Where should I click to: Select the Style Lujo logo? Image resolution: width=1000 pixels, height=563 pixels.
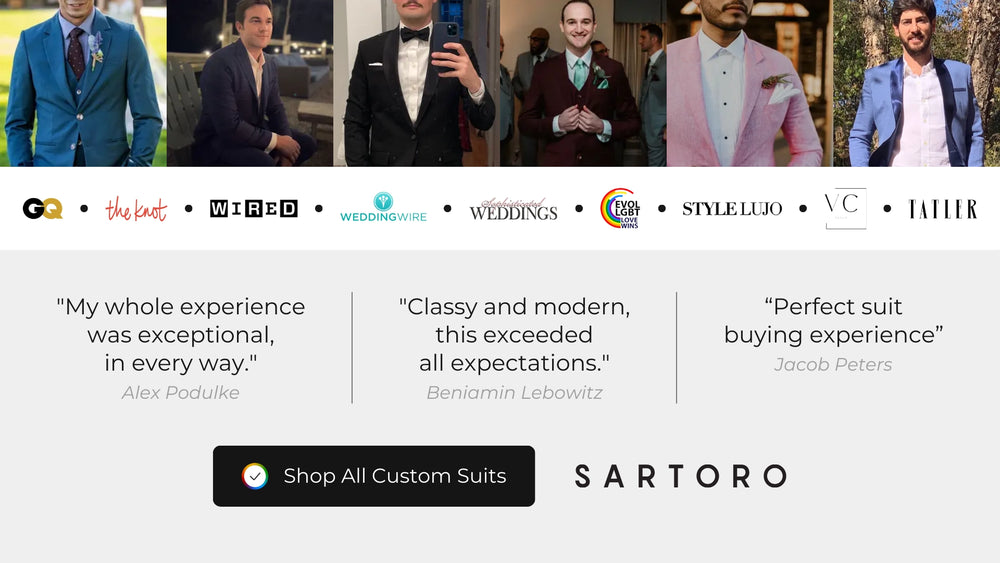click(732, 208)
